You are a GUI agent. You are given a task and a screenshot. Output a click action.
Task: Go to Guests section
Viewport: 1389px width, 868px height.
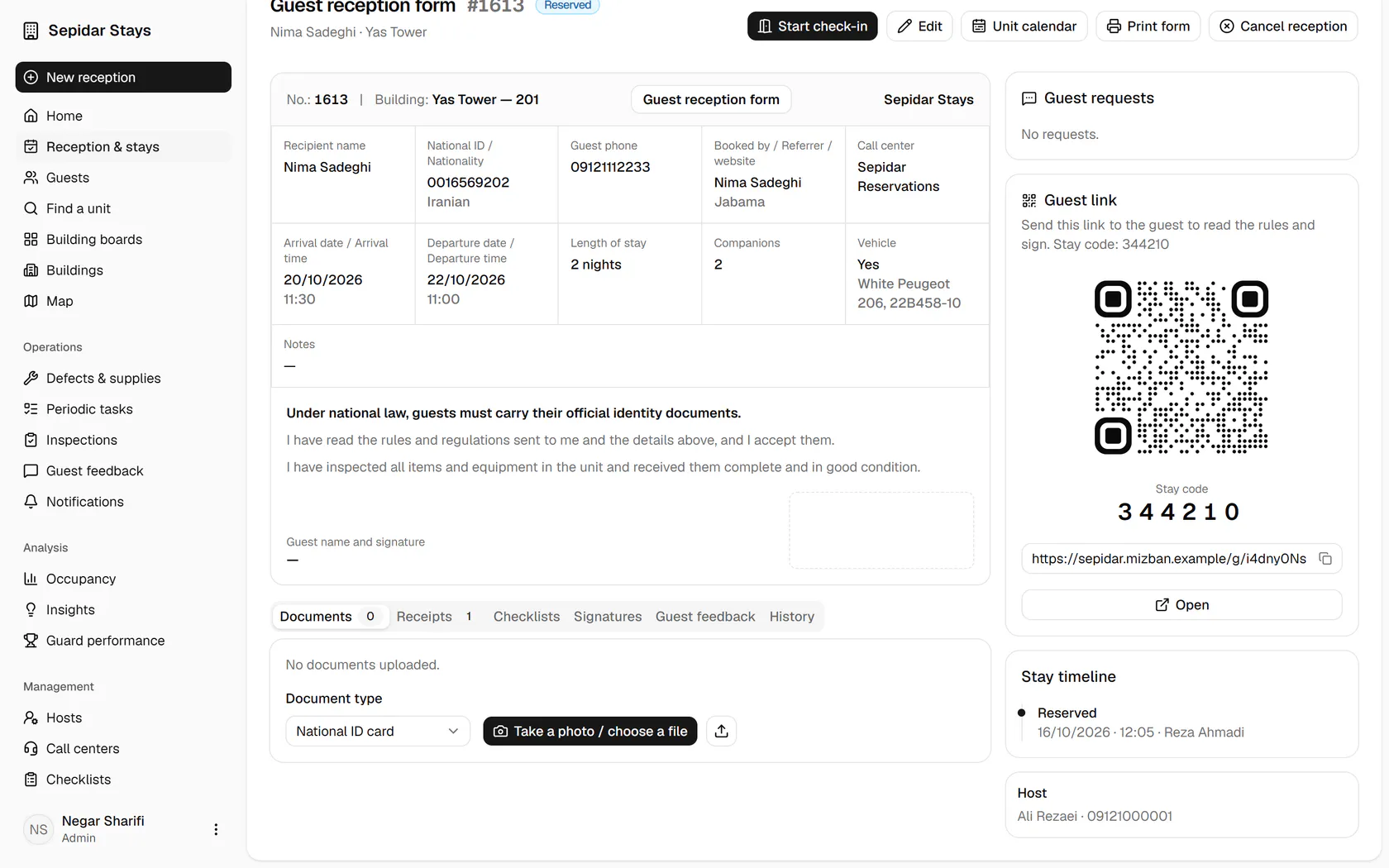click(x=123, y=178)
